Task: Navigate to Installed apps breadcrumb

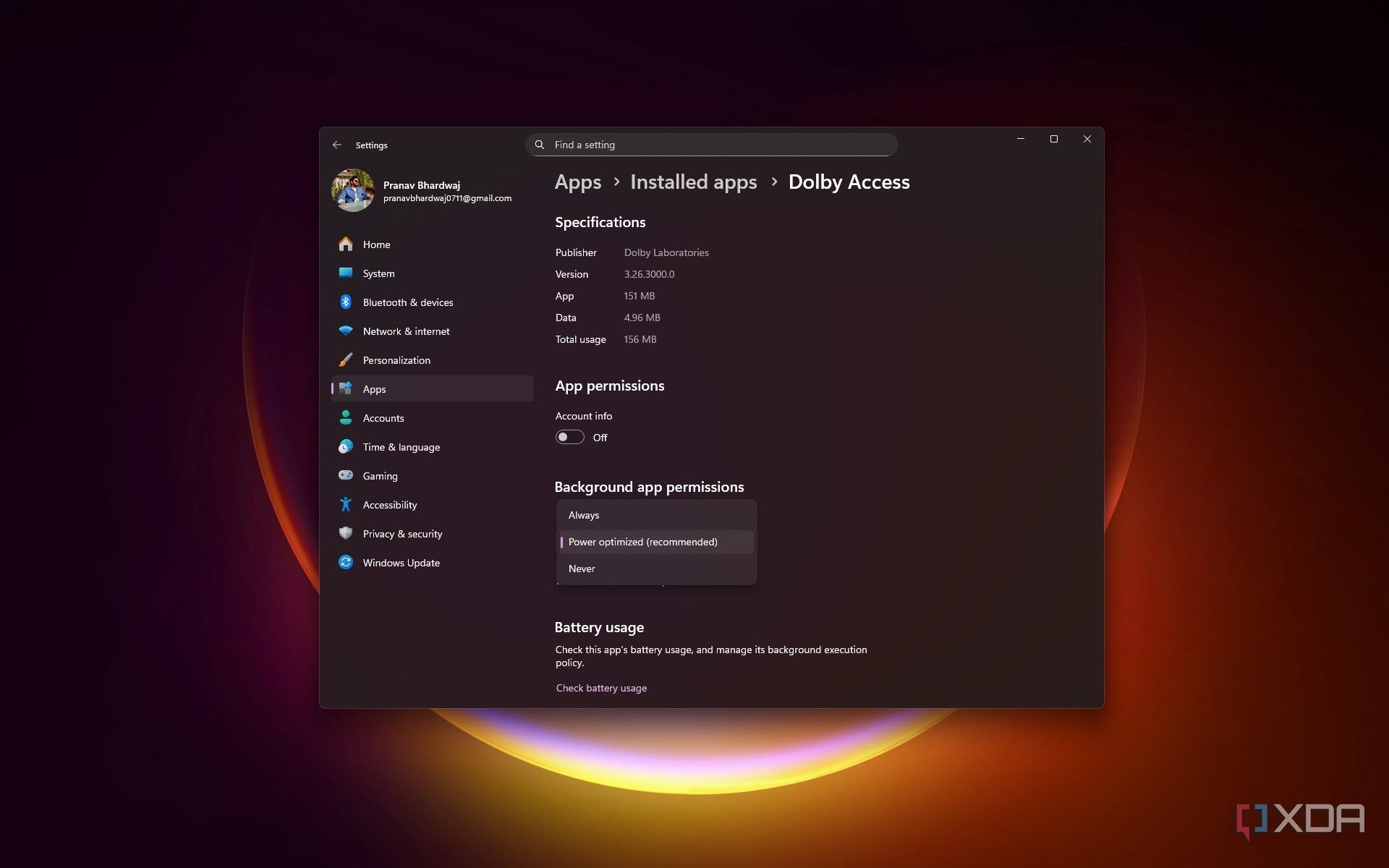Action: (x=694, y=182)
